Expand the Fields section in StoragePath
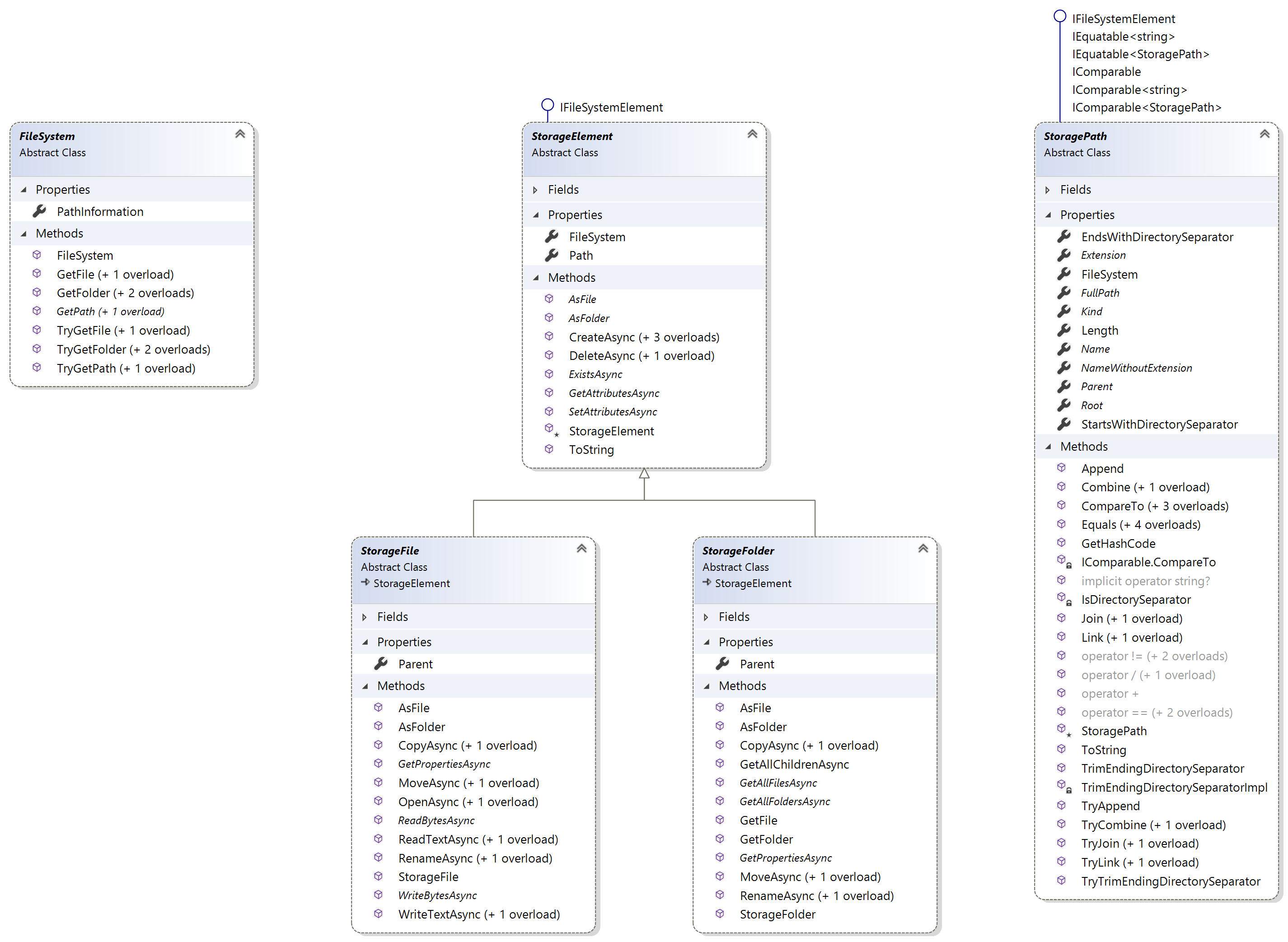This screenshot has width=1288, height=942. [1047, 190]
